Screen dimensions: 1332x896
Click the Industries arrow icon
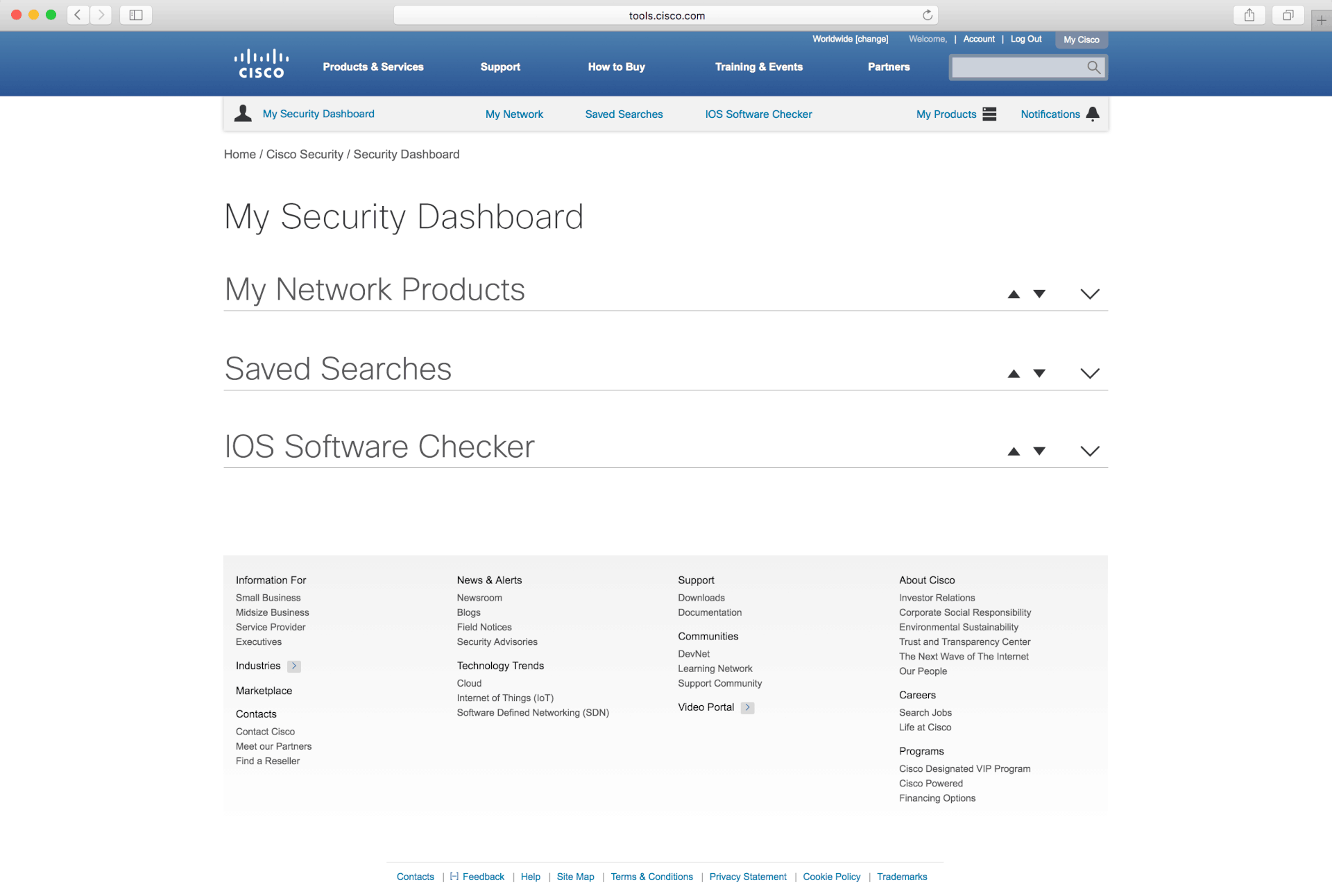click(294, 666)
